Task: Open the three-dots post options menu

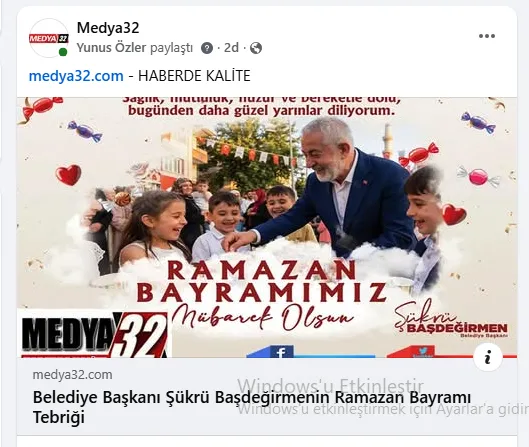Action: (x=486, y=36)
